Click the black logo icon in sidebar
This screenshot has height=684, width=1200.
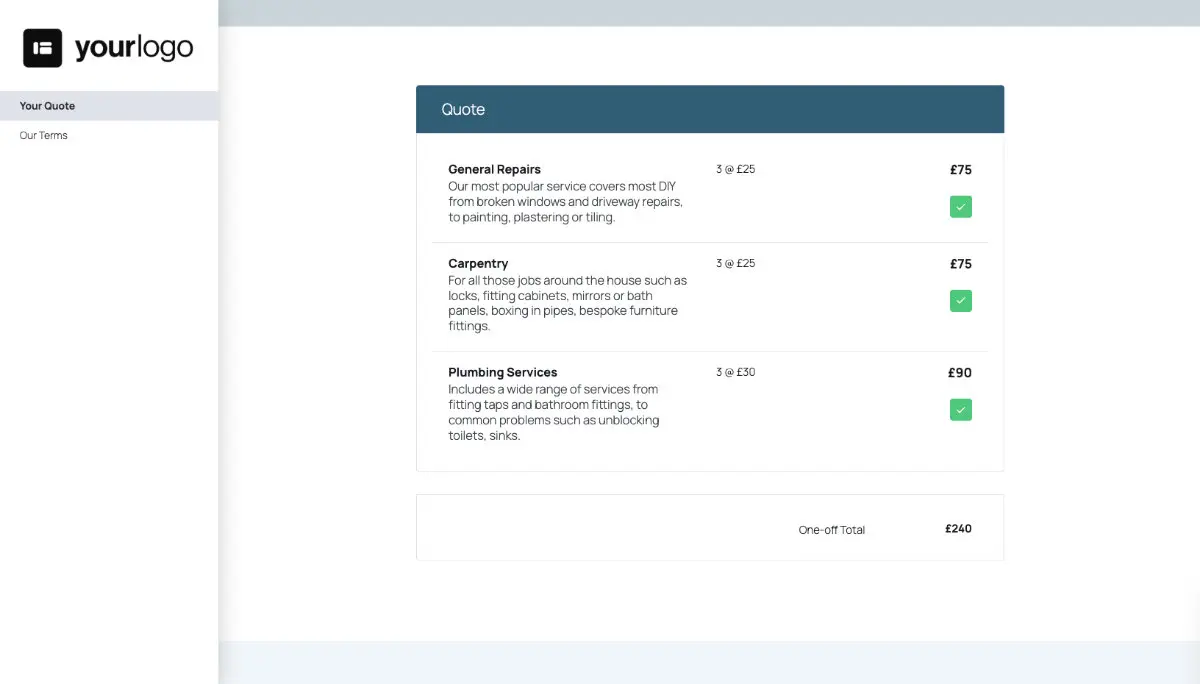(43, 48)
